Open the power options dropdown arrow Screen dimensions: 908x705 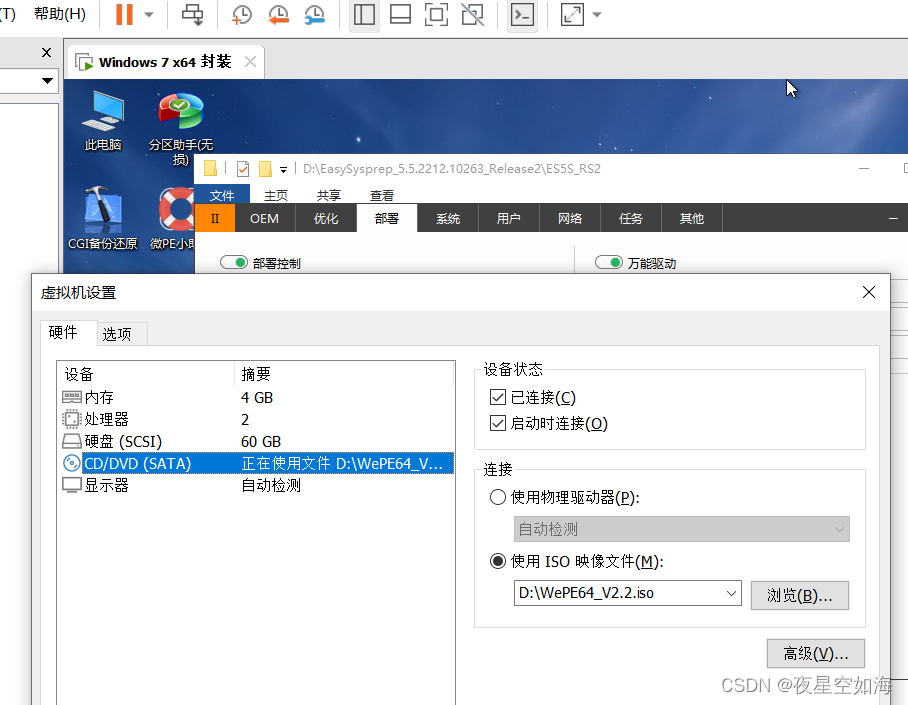pos(149,14)
